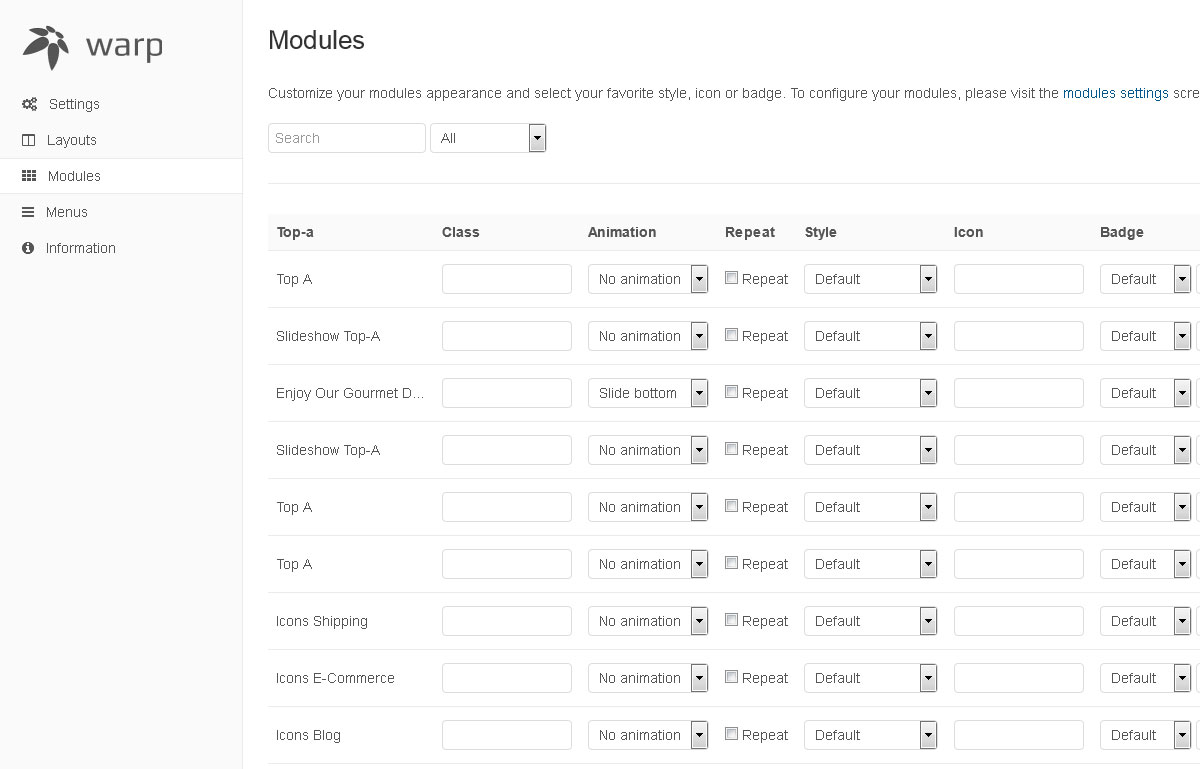Focus Icon field for Icons Blog row
The image size is (1200, 769).
pos(1018,735)
